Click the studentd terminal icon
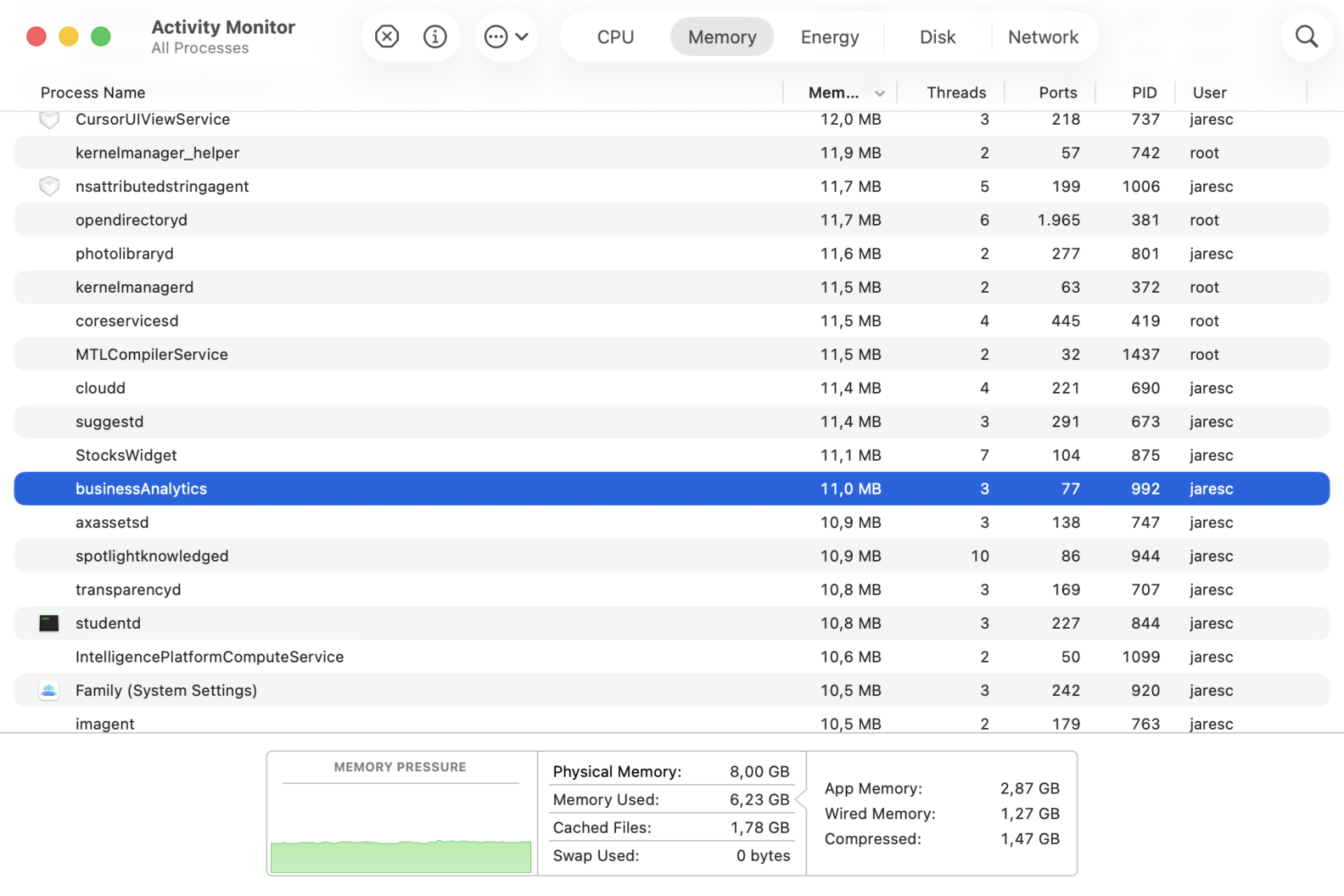Screen dimensions: 1344x896 click(x=49, y=623)
